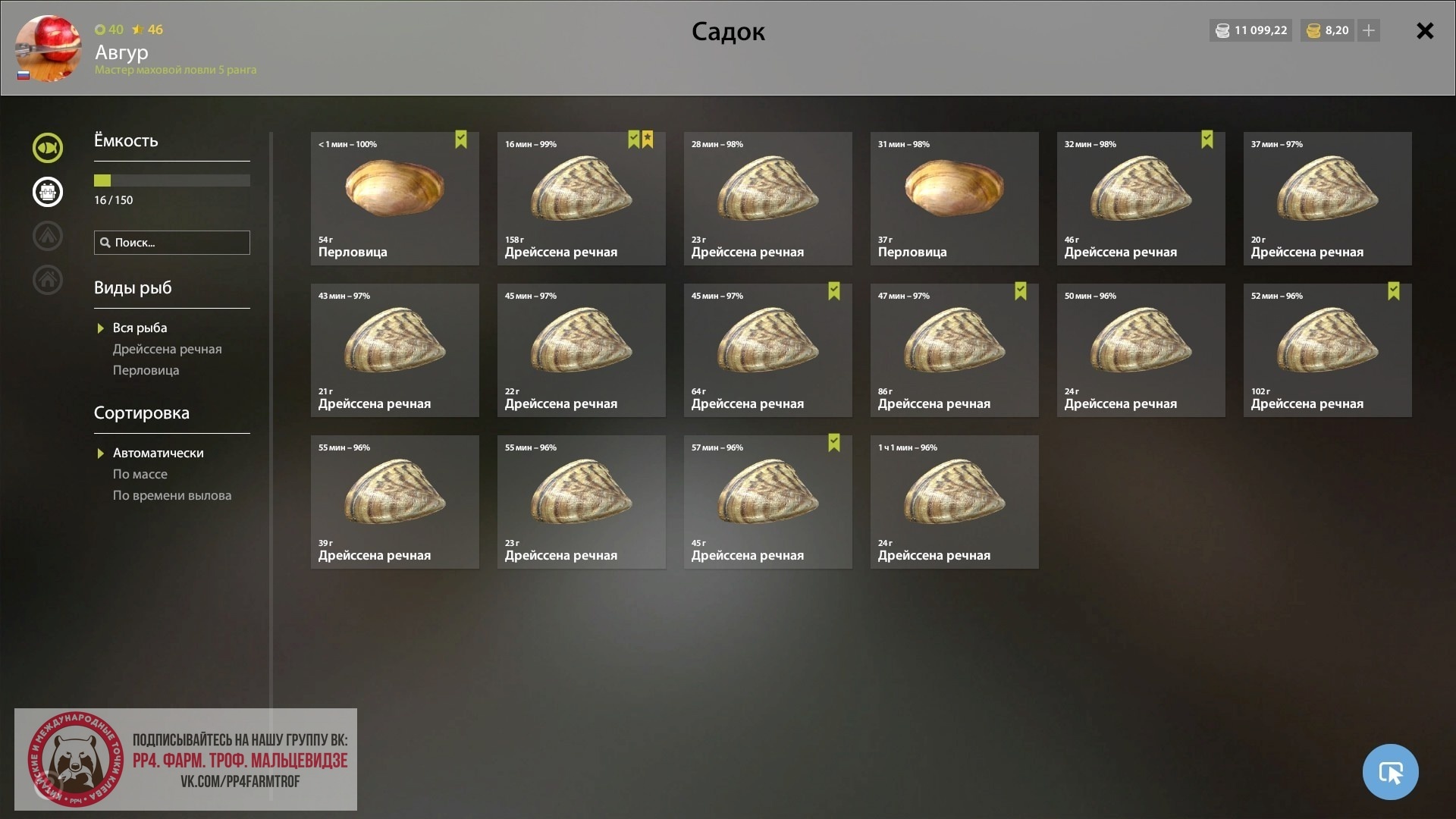Click the dimmed tent sidebar icon

[x=48, y=236]
